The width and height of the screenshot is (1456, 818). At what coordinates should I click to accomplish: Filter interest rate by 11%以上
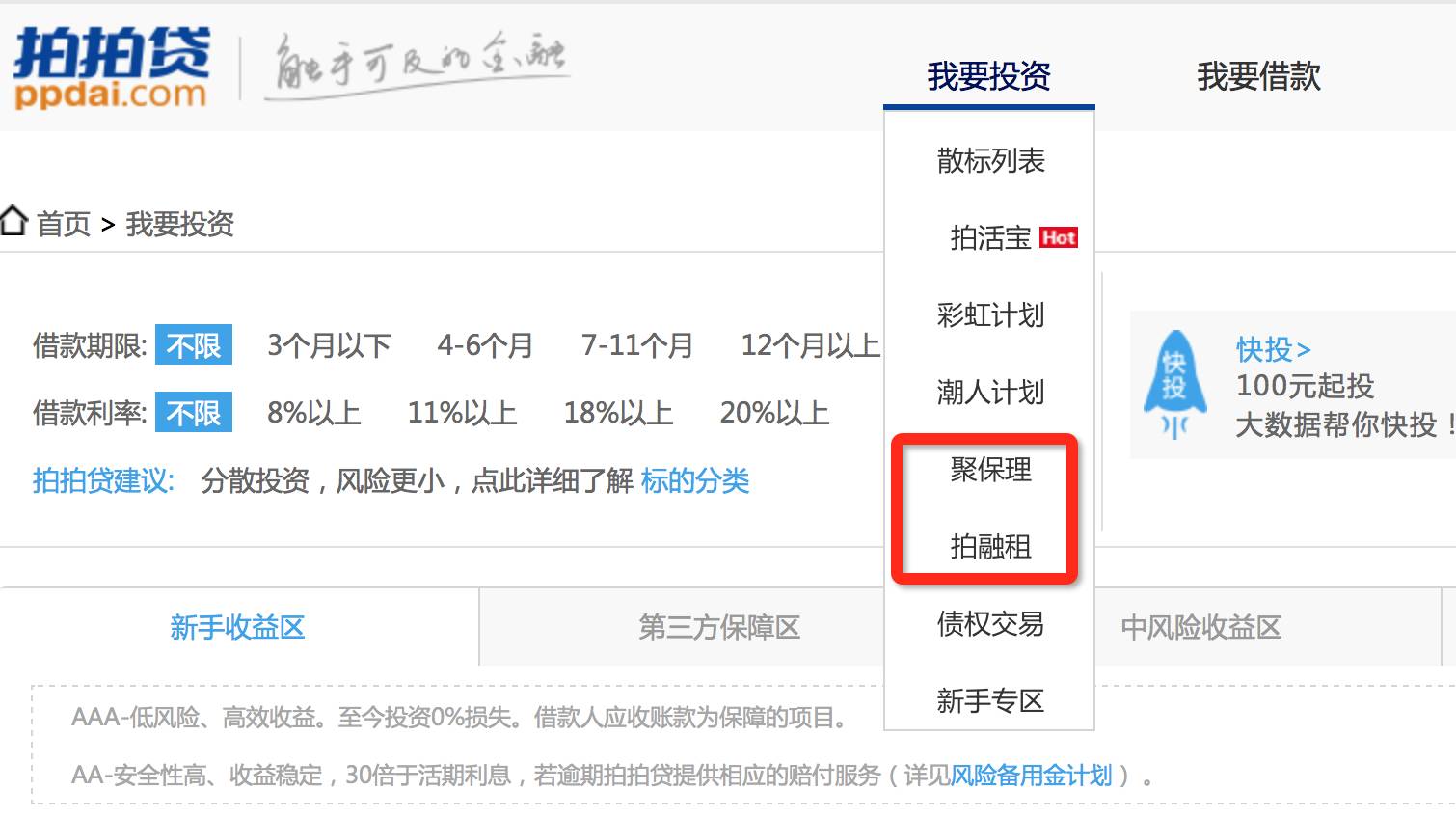click(x=463, y=413)
